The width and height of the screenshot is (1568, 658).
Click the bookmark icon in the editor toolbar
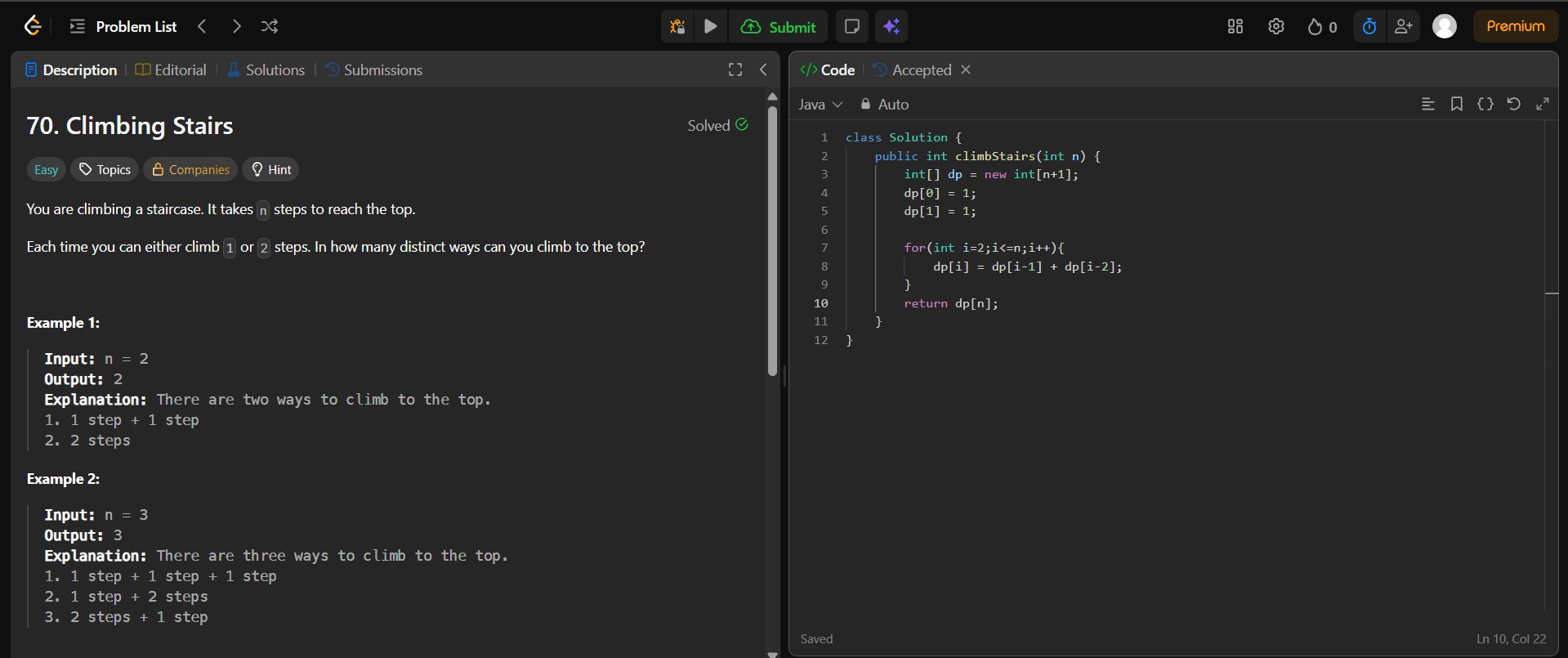click(1456, 104)
